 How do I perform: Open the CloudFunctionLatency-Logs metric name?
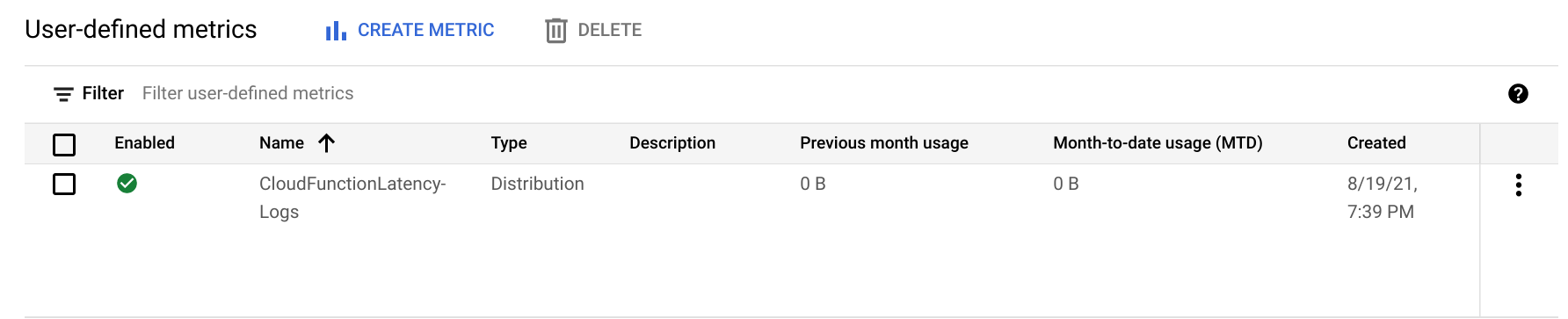point(352,198)
